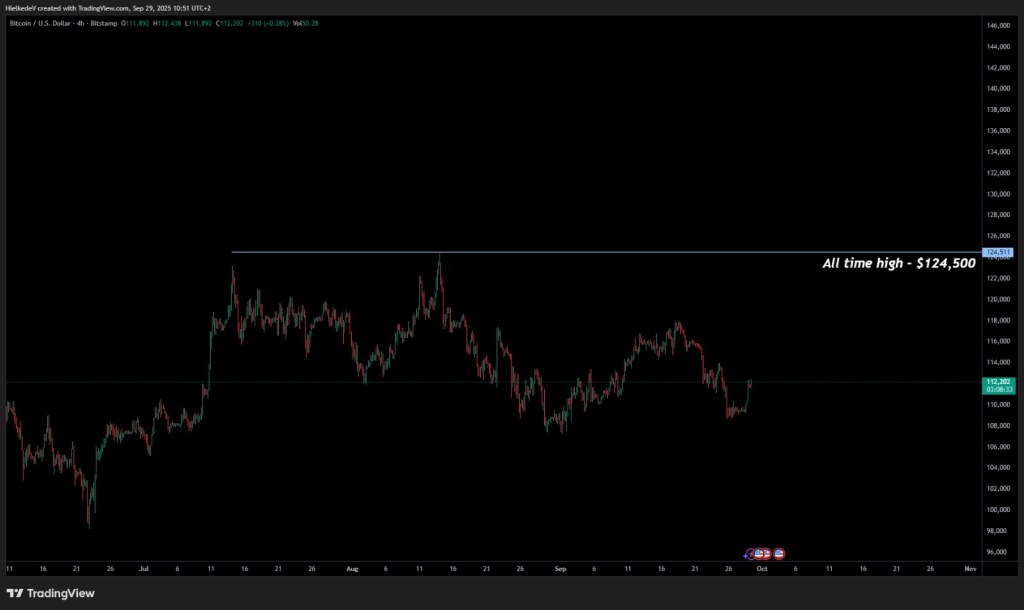Click the 'Nov' label on the time axis
This screenshot has width=1024, height=610.
pos(970,568)
